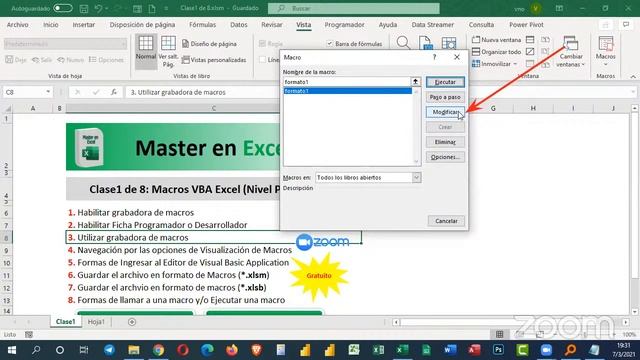This screenshot has height=360, width=640.
Task: Click the Insert Function fx icon
Action: [114, 92]
